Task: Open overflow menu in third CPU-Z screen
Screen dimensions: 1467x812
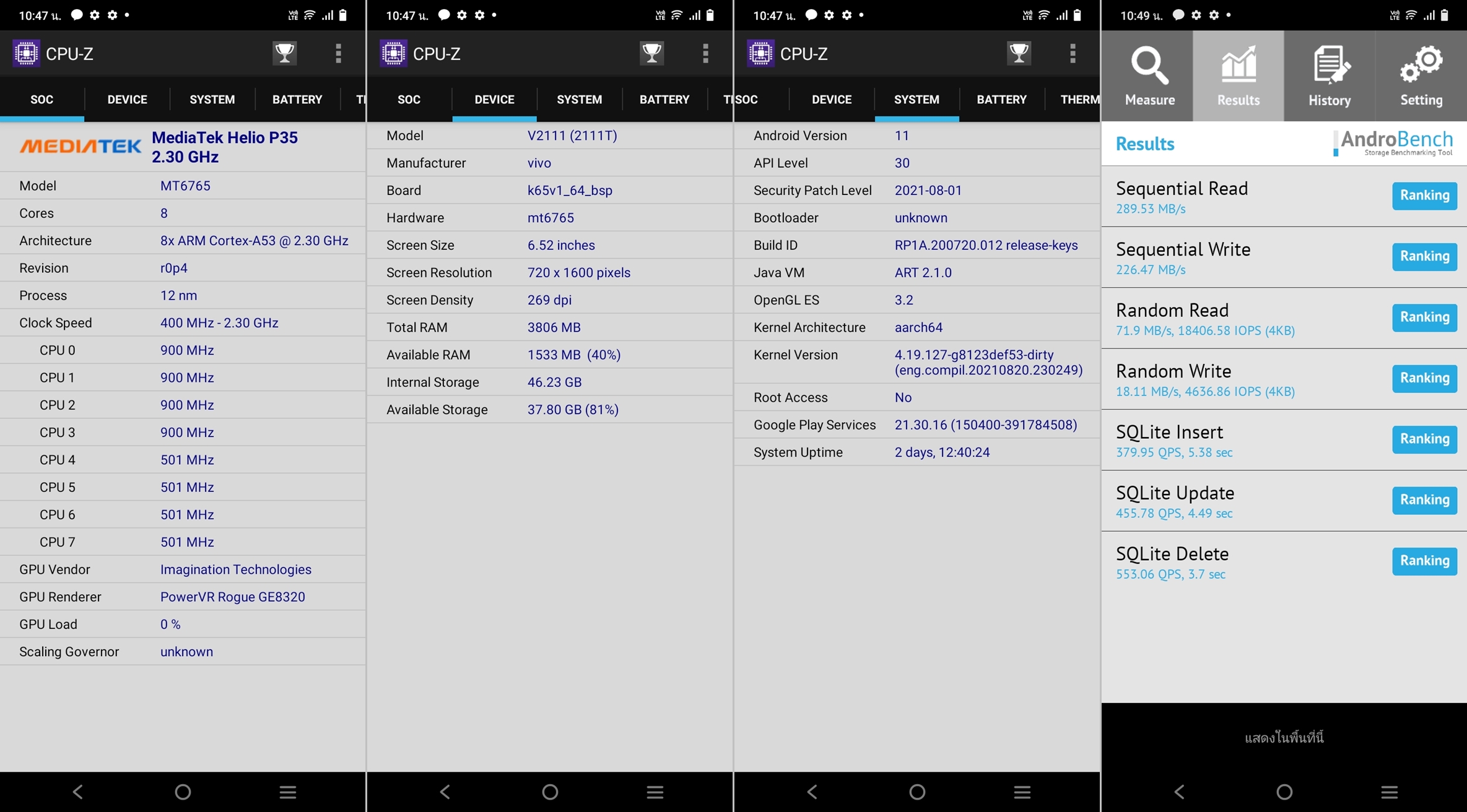Action: pos(1073,53)
